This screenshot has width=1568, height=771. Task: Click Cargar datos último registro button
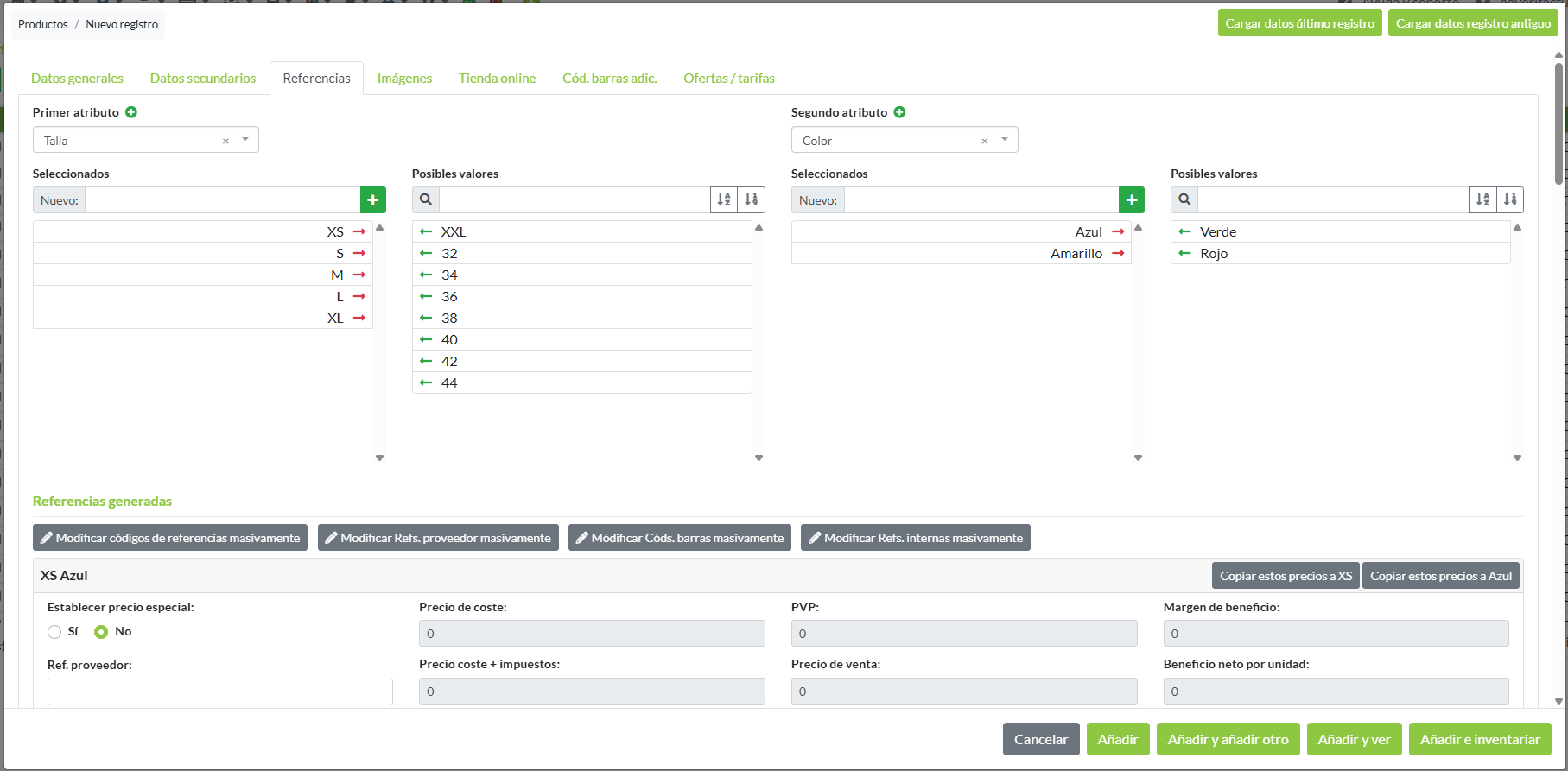tap(1299, 23)
